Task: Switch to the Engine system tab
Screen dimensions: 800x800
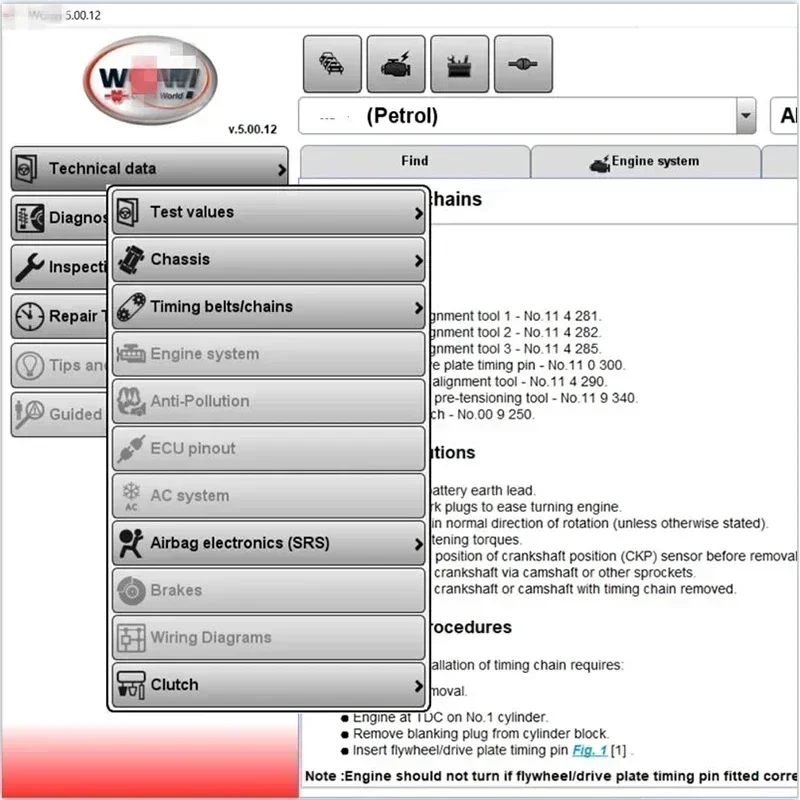Action: click(x=645, y=161)
